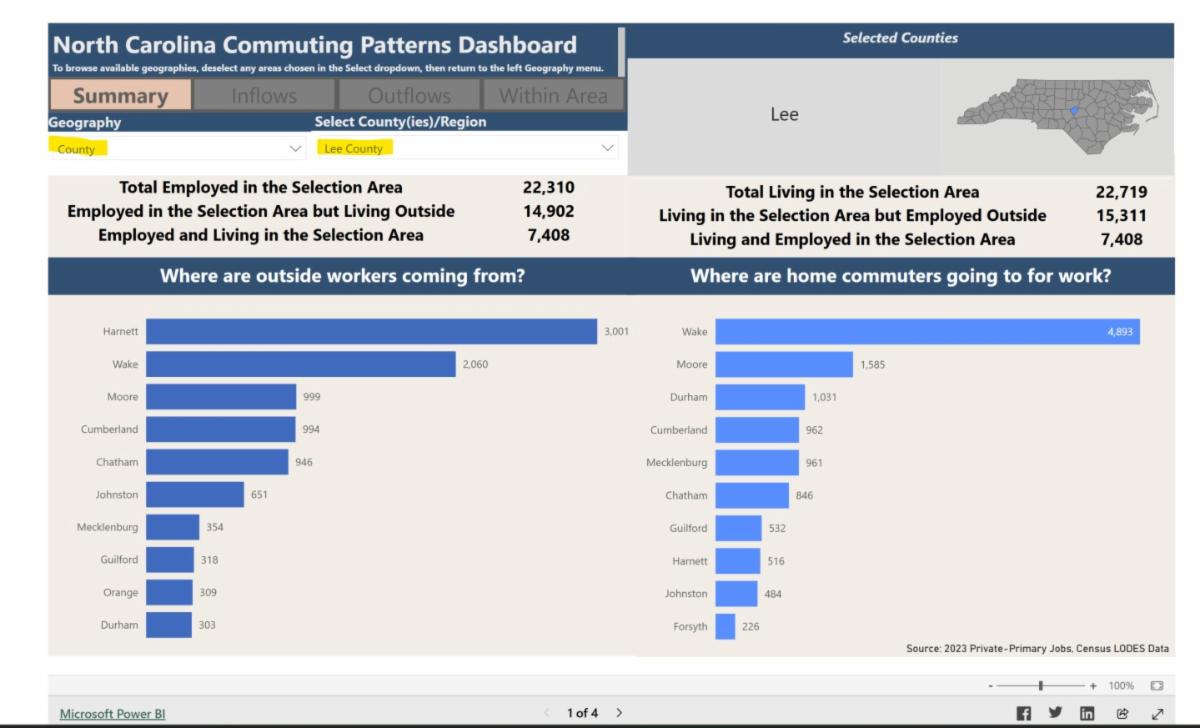Screen dimensions: 1200x728
Task: Select the Moore bar in home commuters chart
Action: (x=784, y=364)
